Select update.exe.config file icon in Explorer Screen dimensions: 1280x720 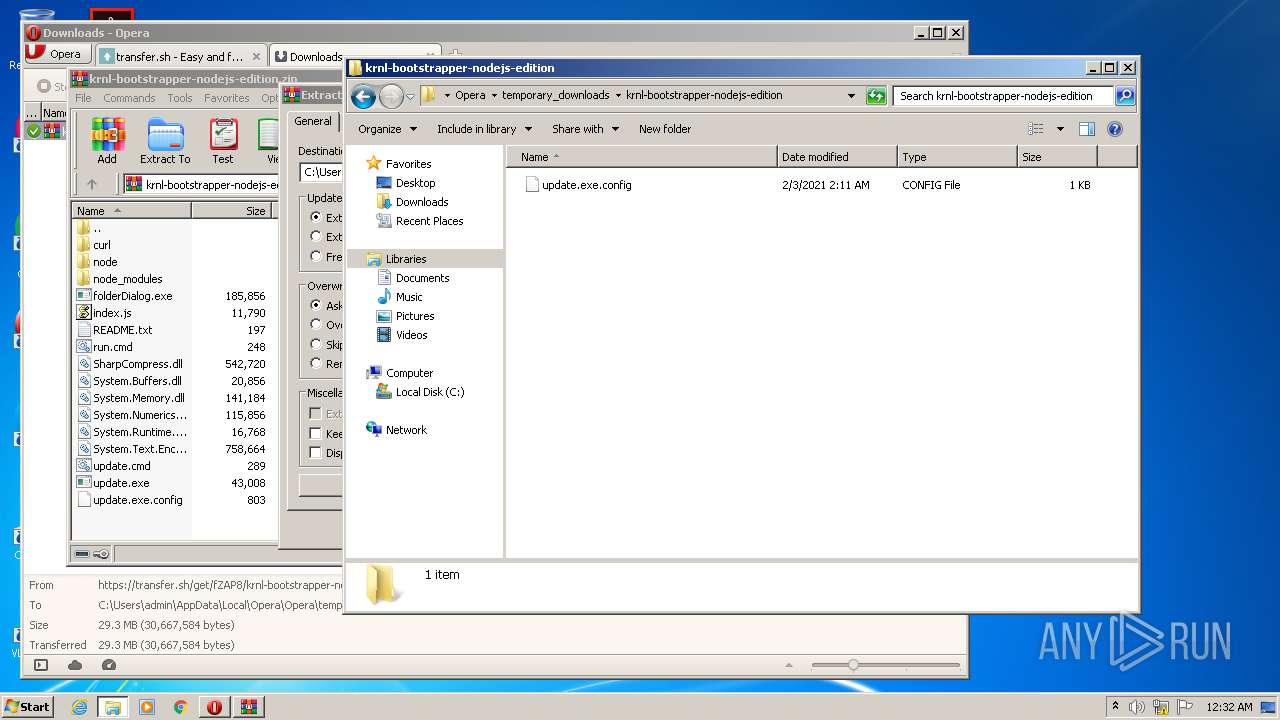(x=532, y=185)
